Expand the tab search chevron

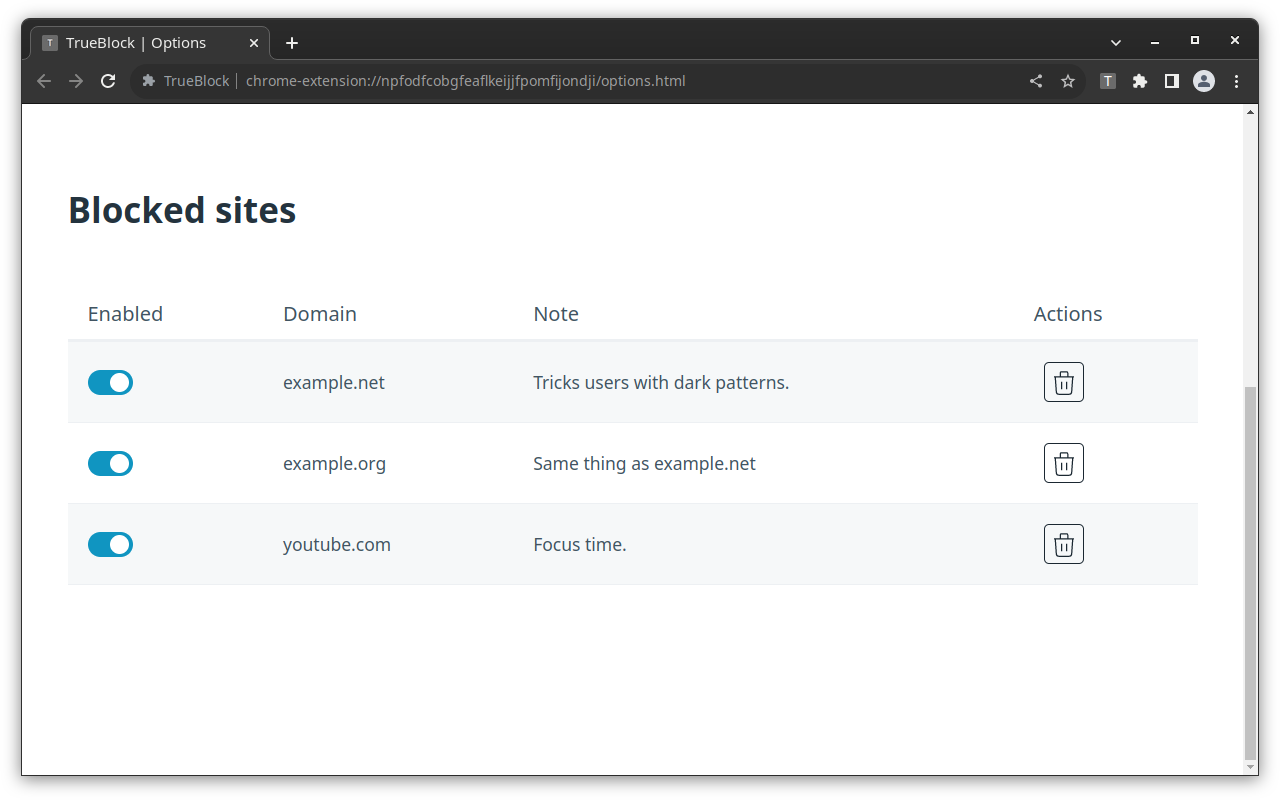pos(1116,42)
